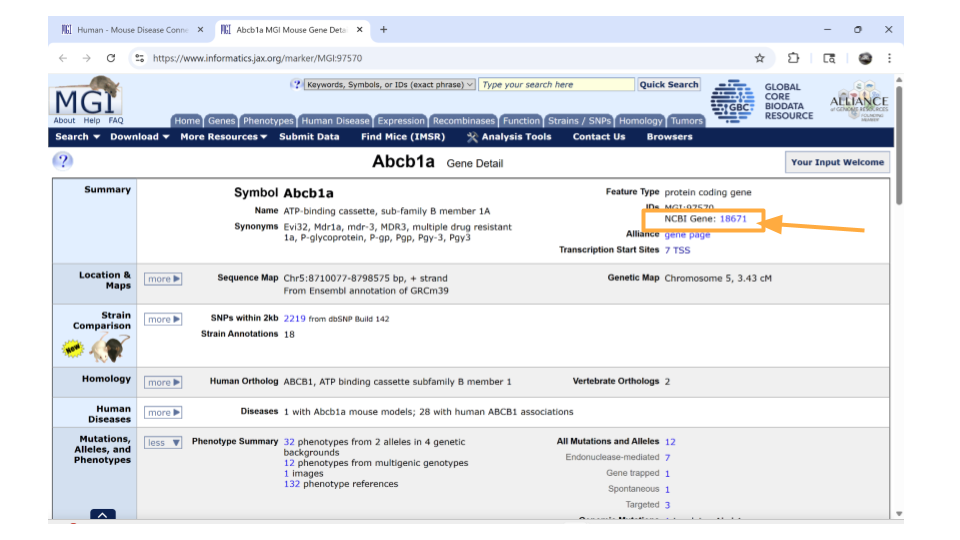Open the Strains / SNPs navigation tab

[x=579, y=121]
